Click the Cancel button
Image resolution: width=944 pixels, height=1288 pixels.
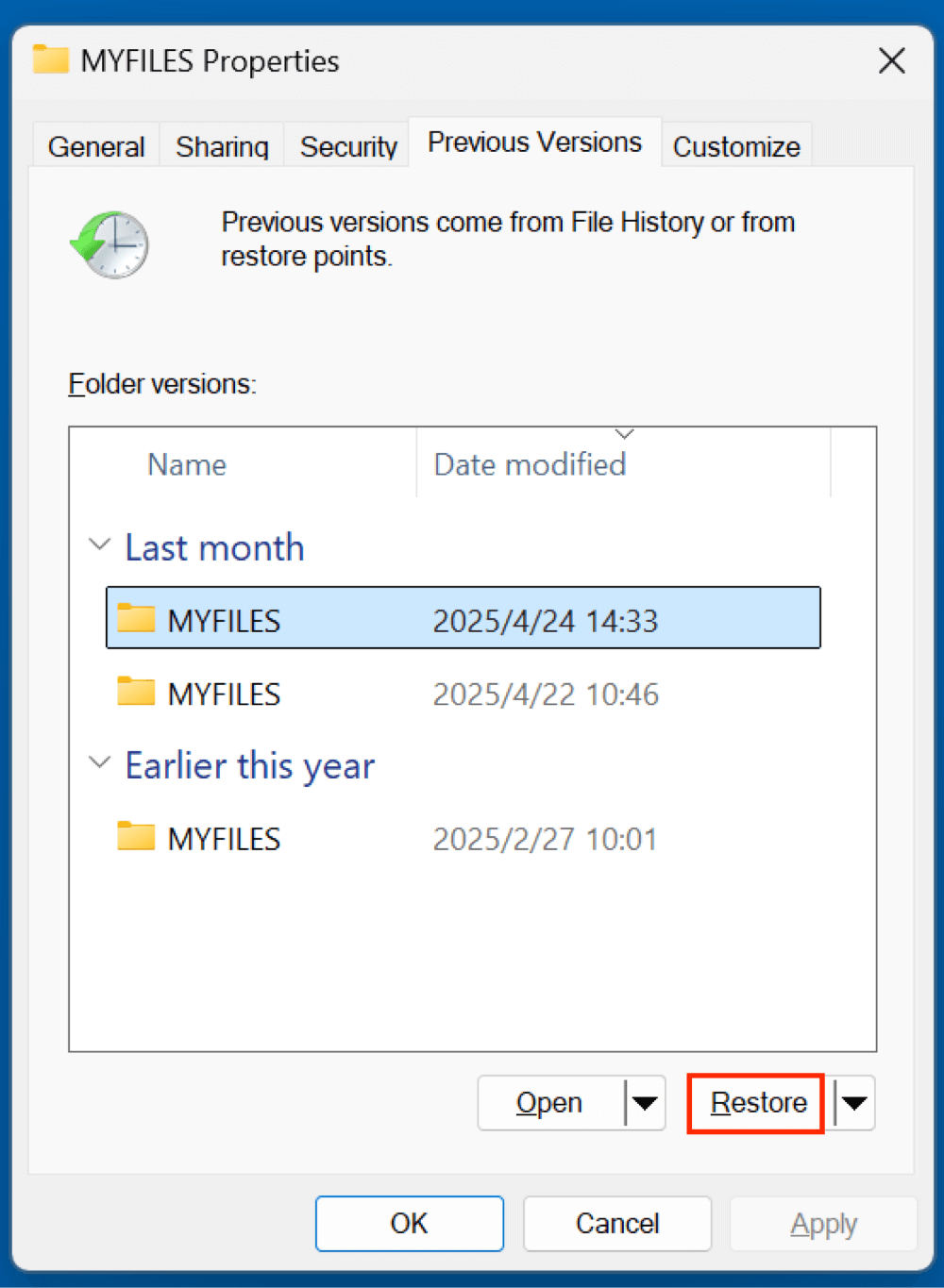[616, 1223]
